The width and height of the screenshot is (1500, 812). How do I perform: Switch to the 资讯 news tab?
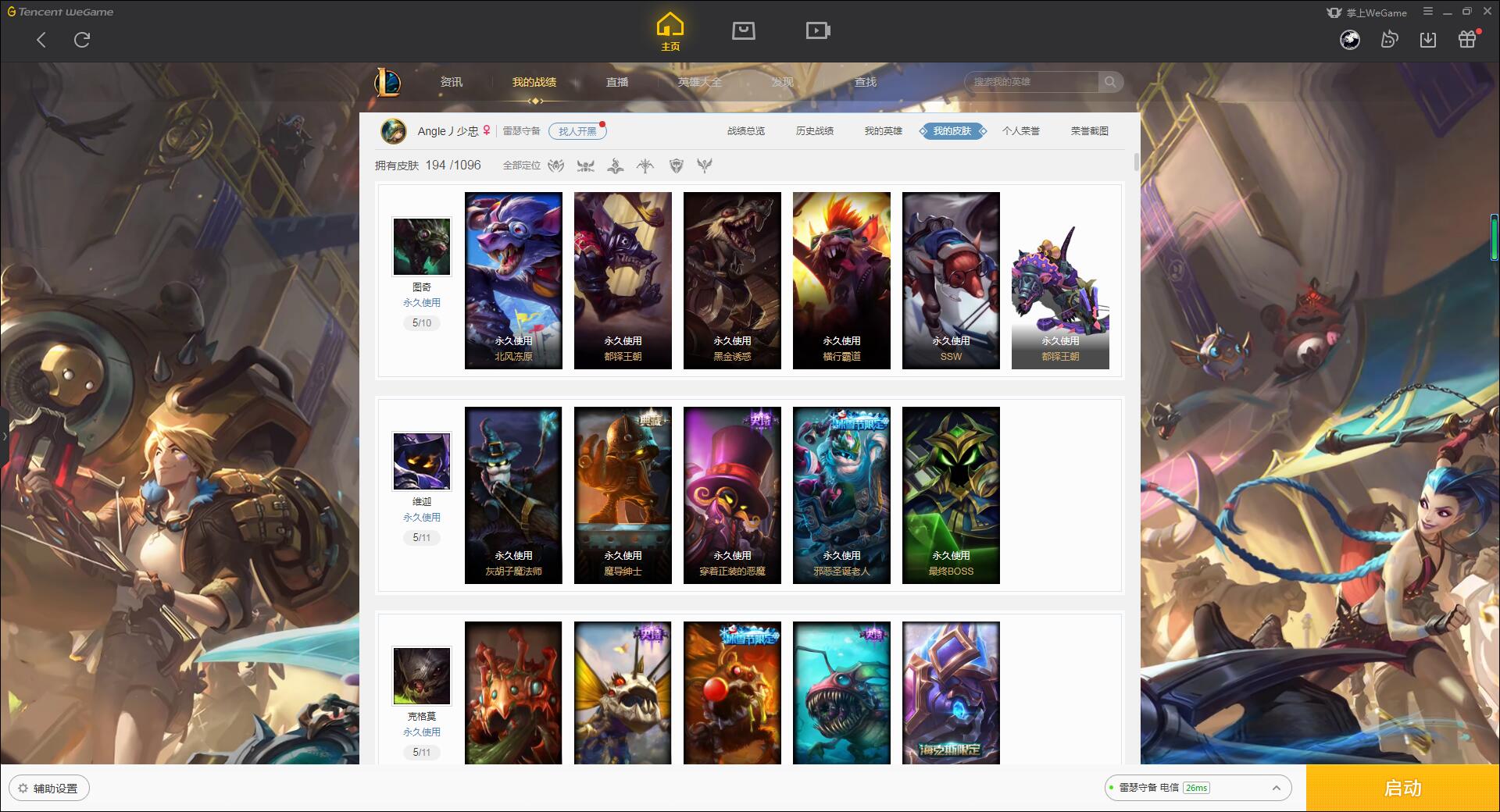point(452,82)
